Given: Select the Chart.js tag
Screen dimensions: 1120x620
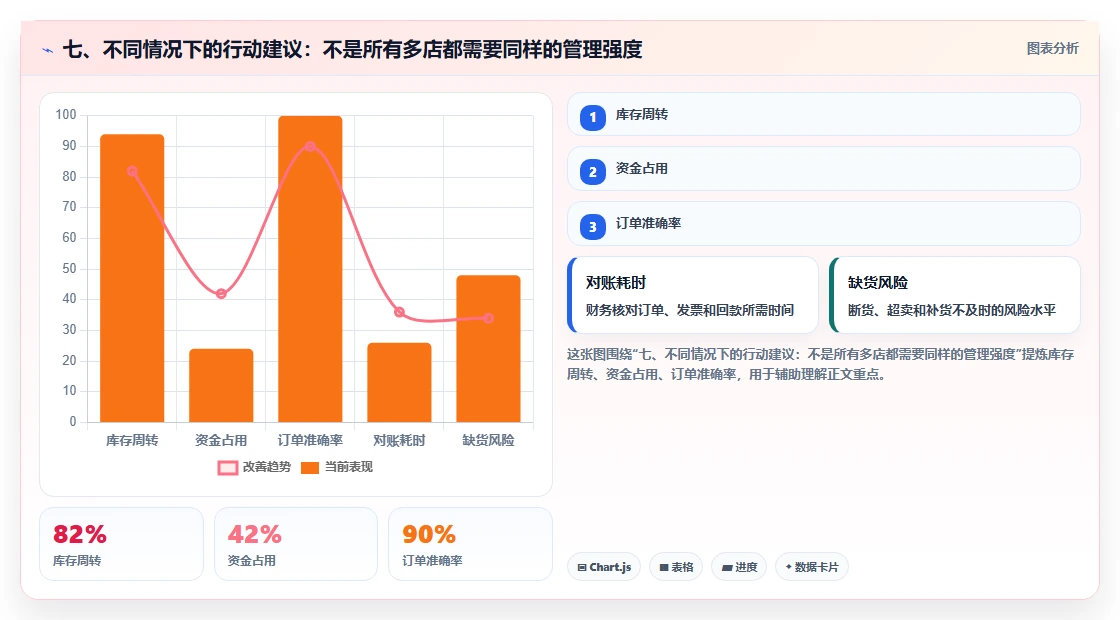Looking at the screenshot, I should click(604, 567).
